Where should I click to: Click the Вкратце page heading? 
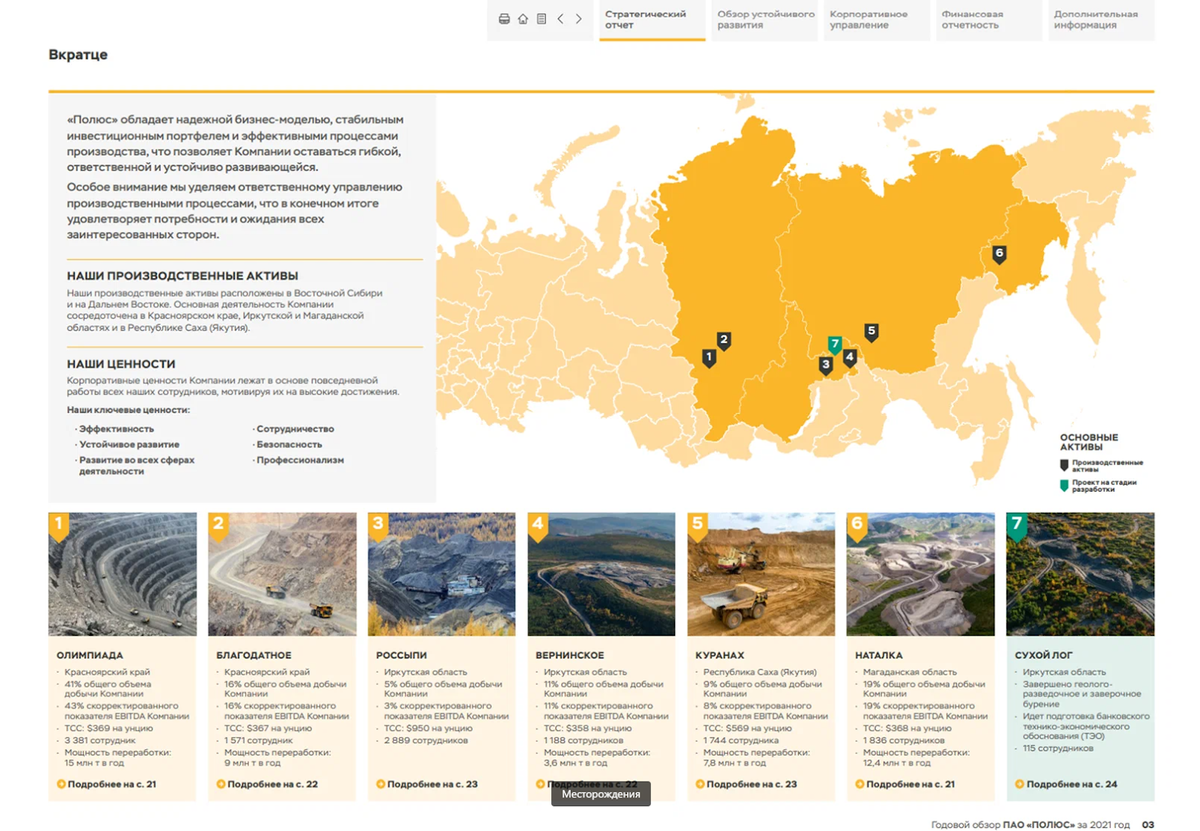[x=78, y=55]
